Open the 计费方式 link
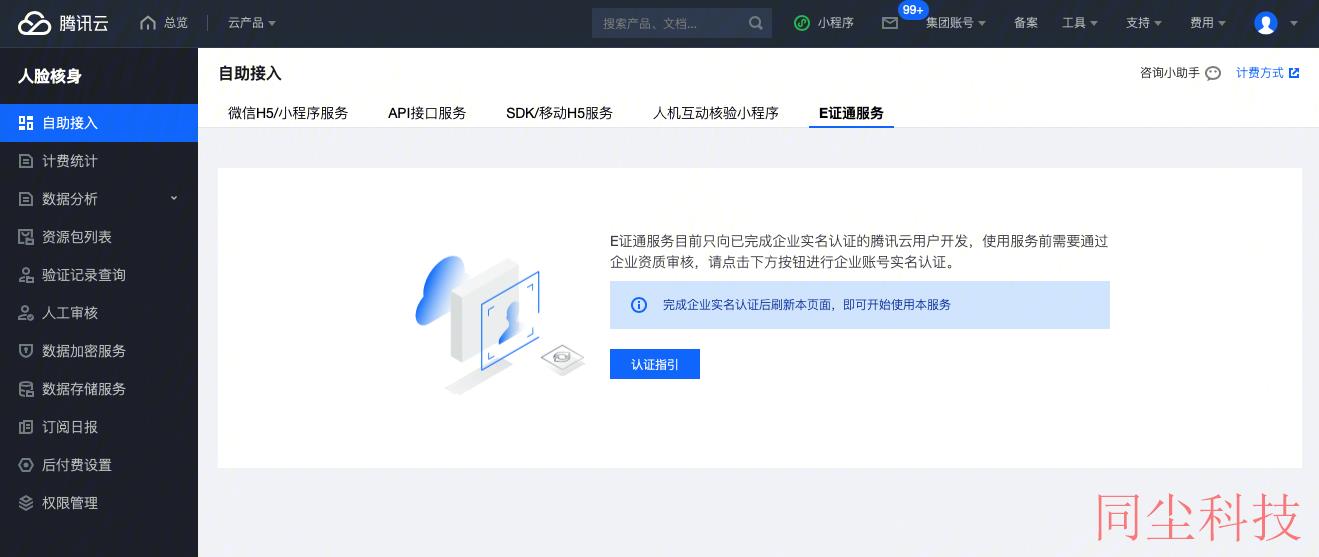Image resolution: width=1319 pixels, height=557 pixels. pos(1260,73)
